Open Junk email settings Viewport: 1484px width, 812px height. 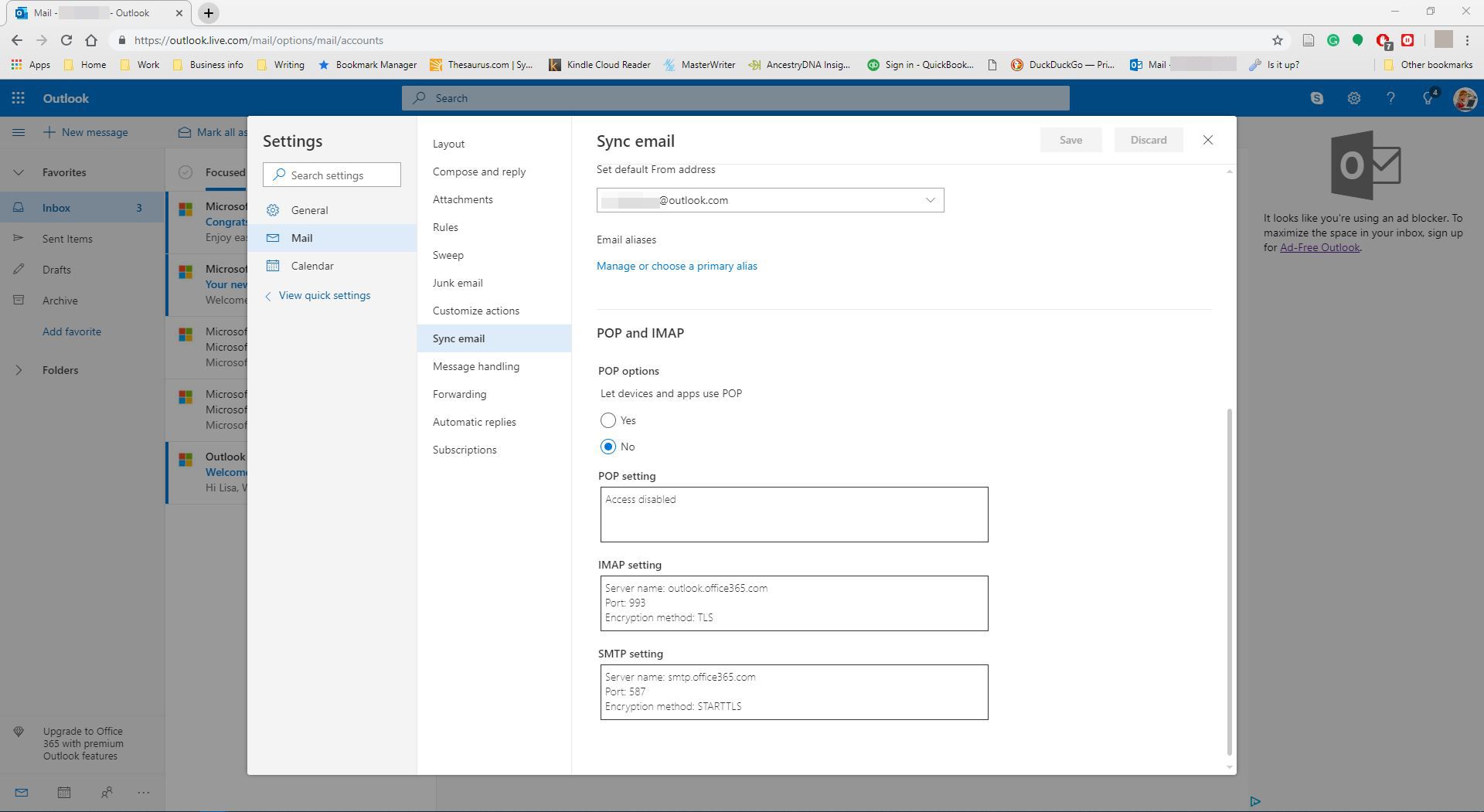(494, 283)
